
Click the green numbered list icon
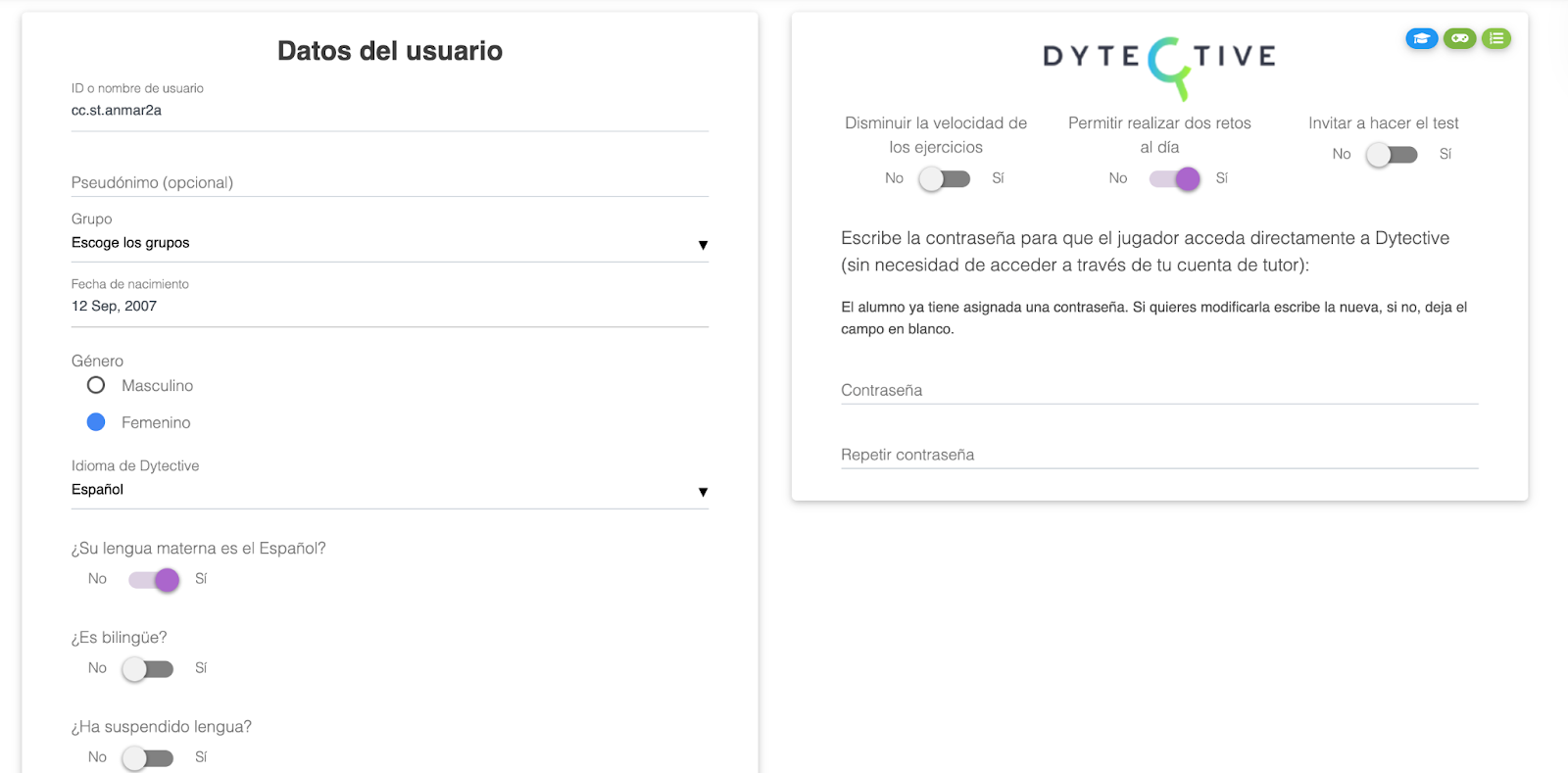(x=1496, y=38)
